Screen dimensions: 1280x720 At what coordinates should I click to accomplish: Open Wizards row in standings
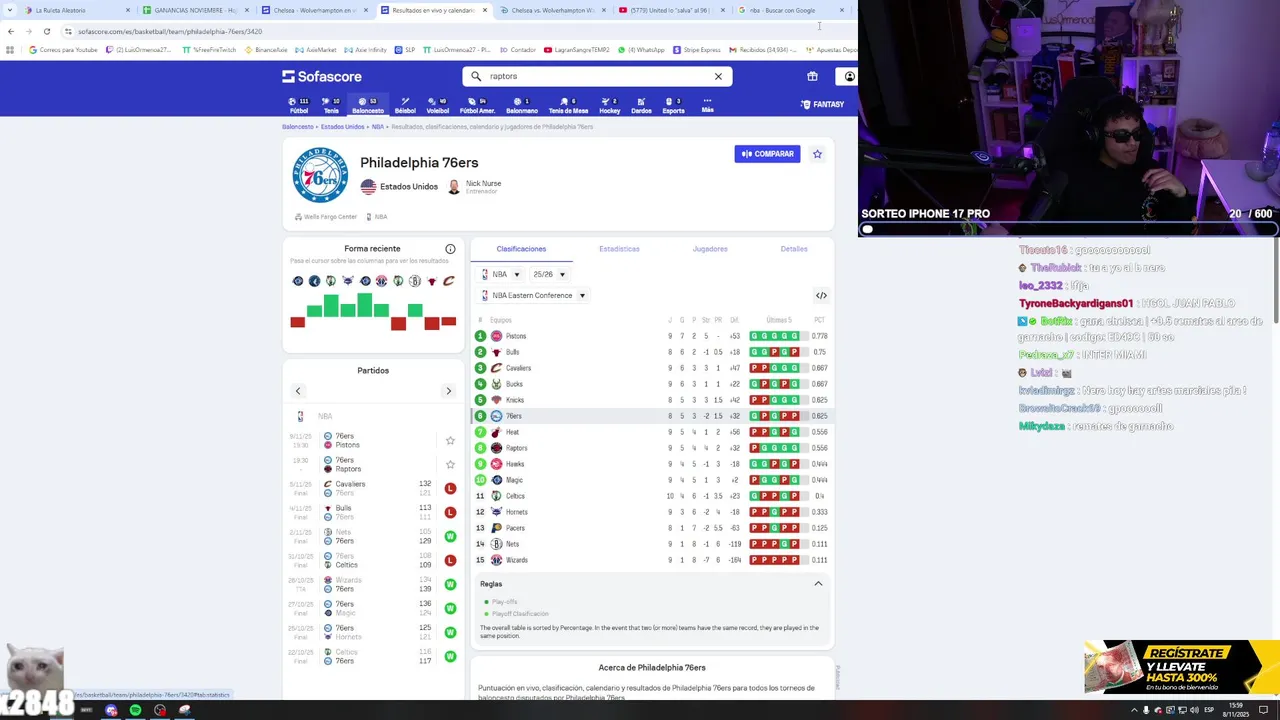[x=652, y=560]
